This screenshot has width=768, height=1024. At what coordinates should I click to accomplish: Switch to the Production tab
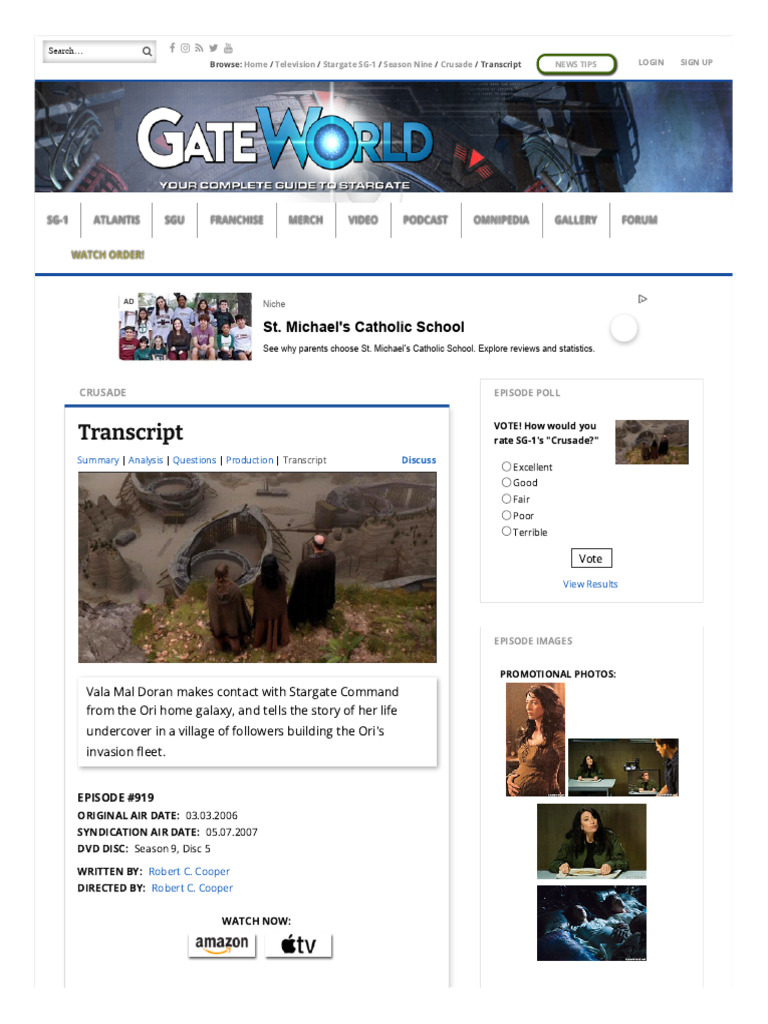click(249, 460)
